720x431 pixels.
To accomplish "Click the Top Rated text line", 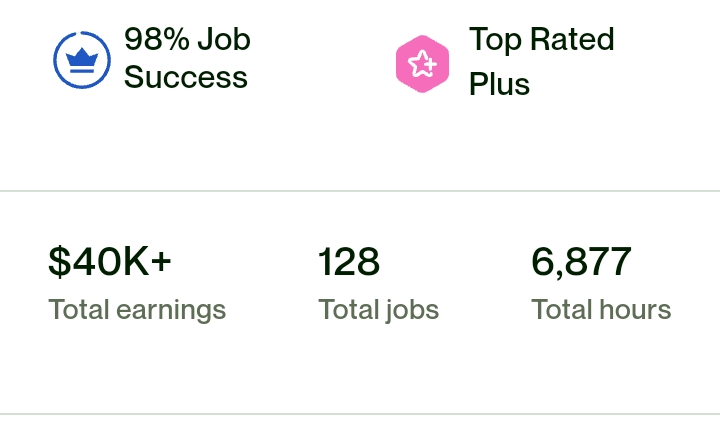I will pos(541,39).
